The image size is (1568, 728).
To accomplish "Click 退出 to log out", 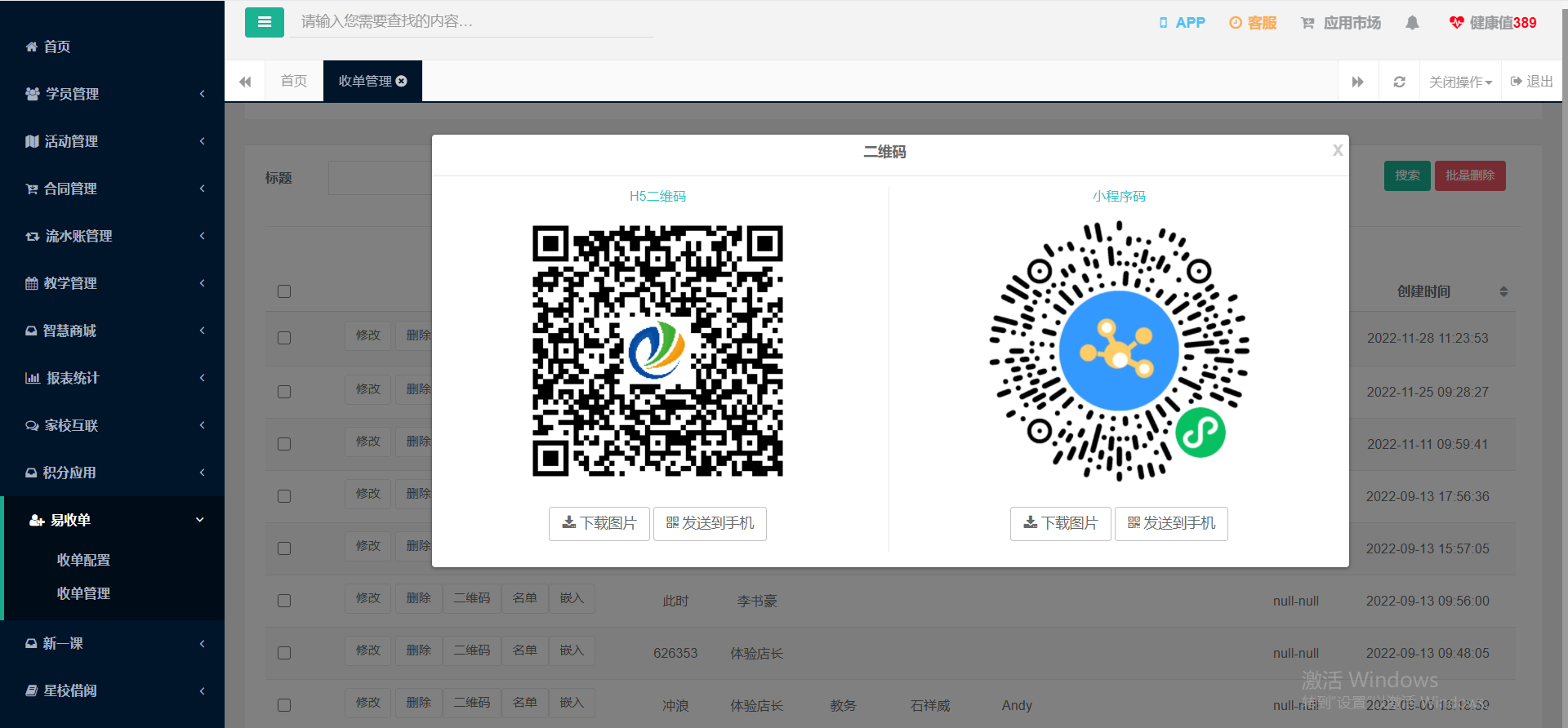I will tap(1532, 82).
